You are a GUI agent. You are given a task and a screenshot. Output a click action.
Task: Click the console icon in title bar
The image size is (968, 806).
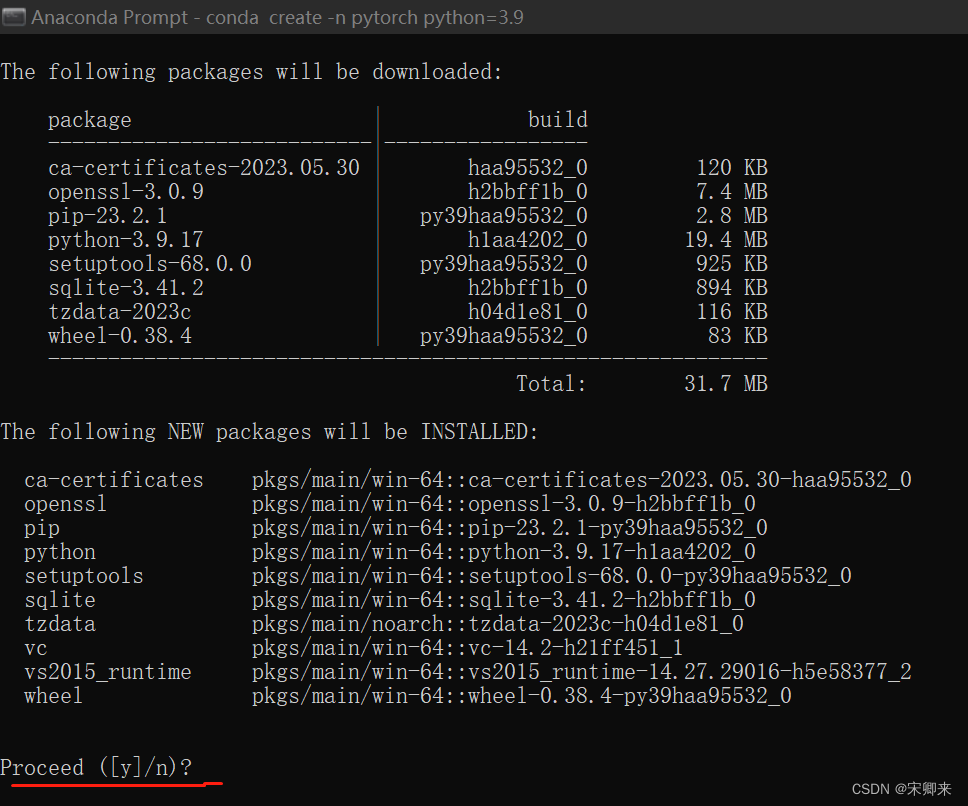(14, 16)
